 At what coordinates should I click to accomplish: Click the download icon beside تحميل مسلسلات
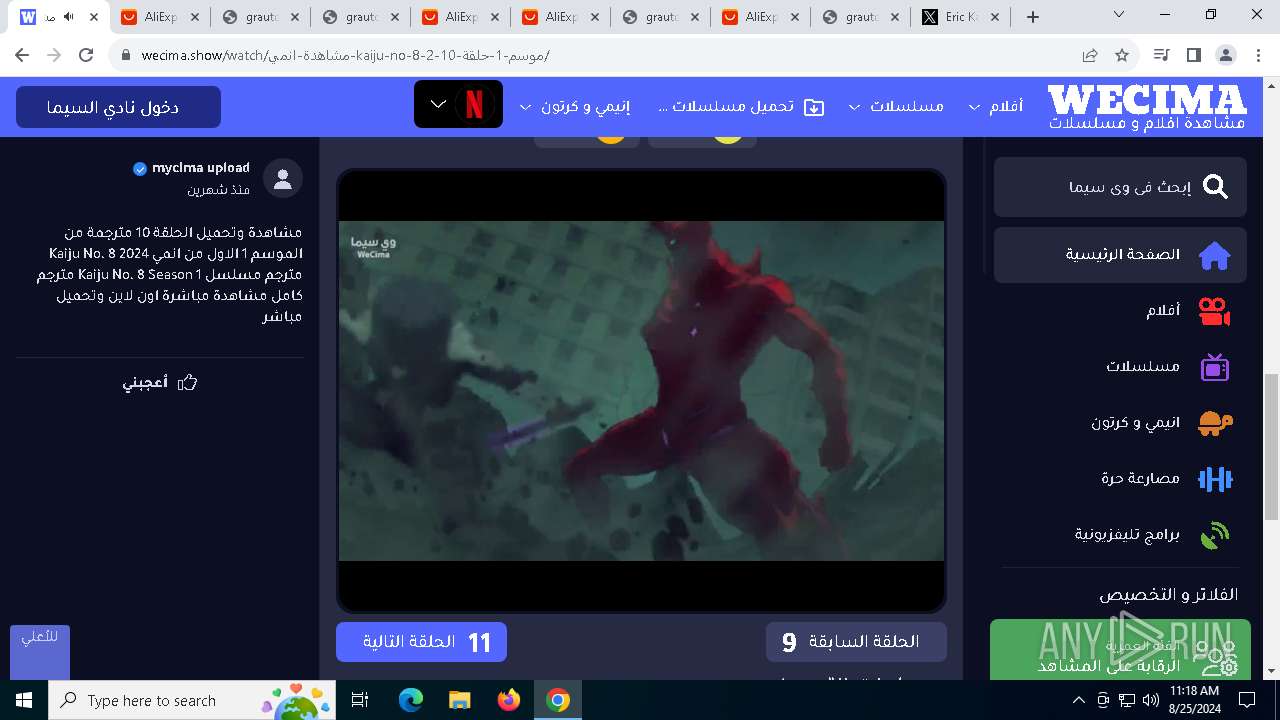pos(814,107)
